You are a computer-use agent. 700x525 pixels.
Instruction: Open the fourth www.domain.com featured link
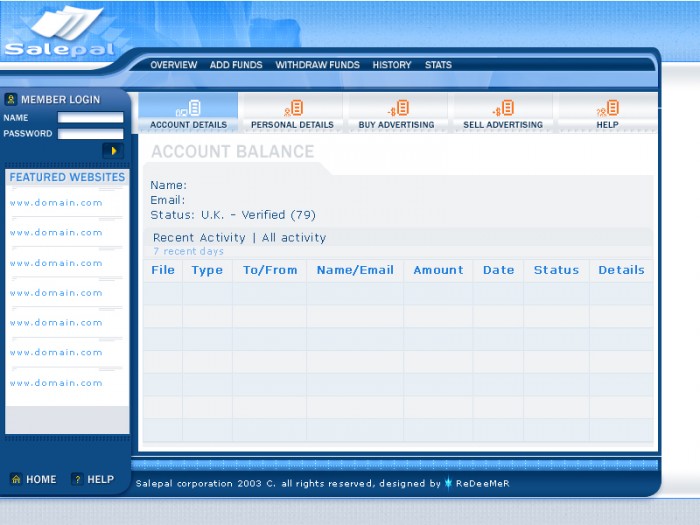[x=56, y=293]
